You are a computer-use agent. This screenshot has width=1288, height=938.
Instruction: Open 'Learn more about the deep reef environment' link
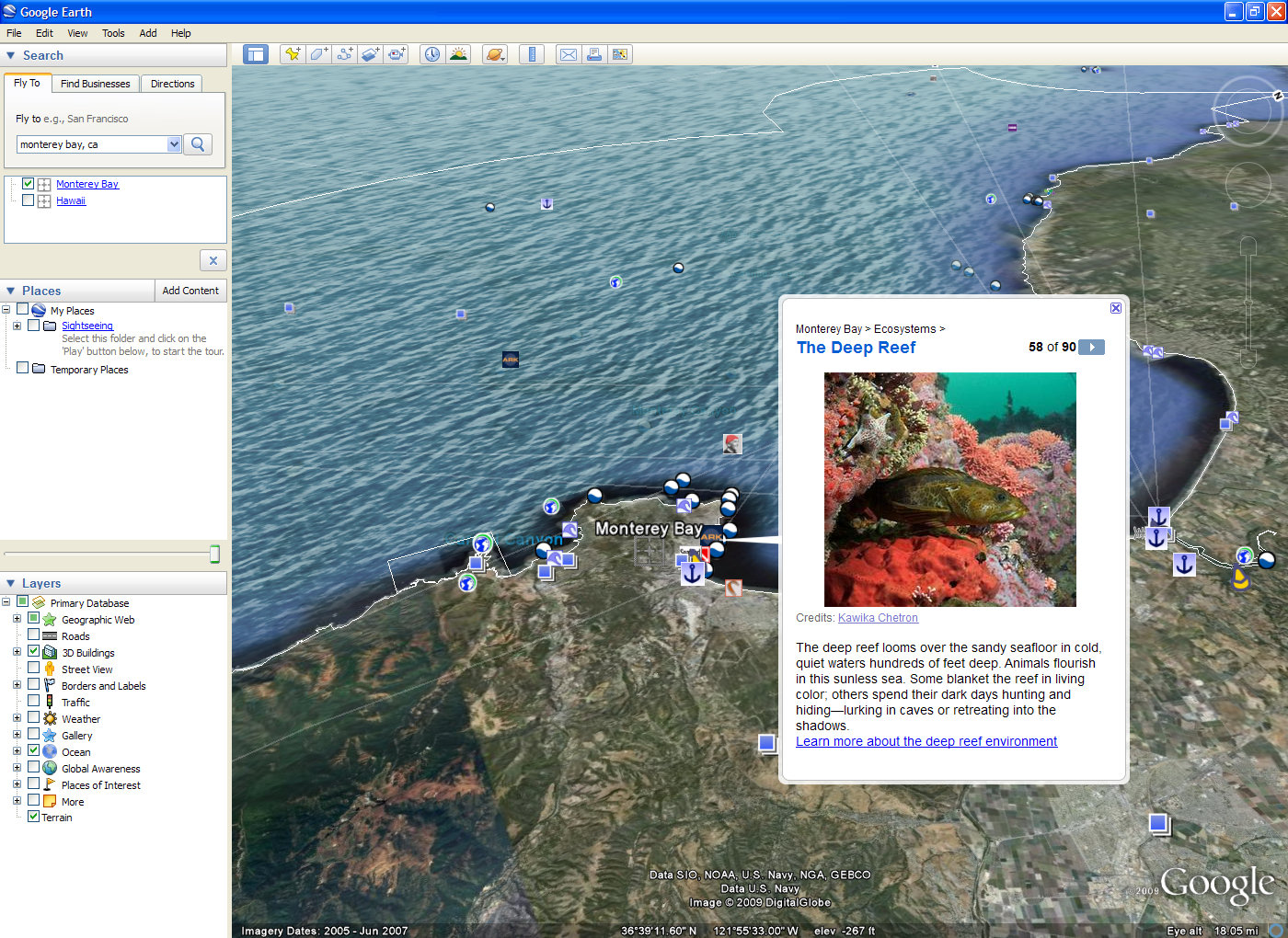[x=926, y=741]
